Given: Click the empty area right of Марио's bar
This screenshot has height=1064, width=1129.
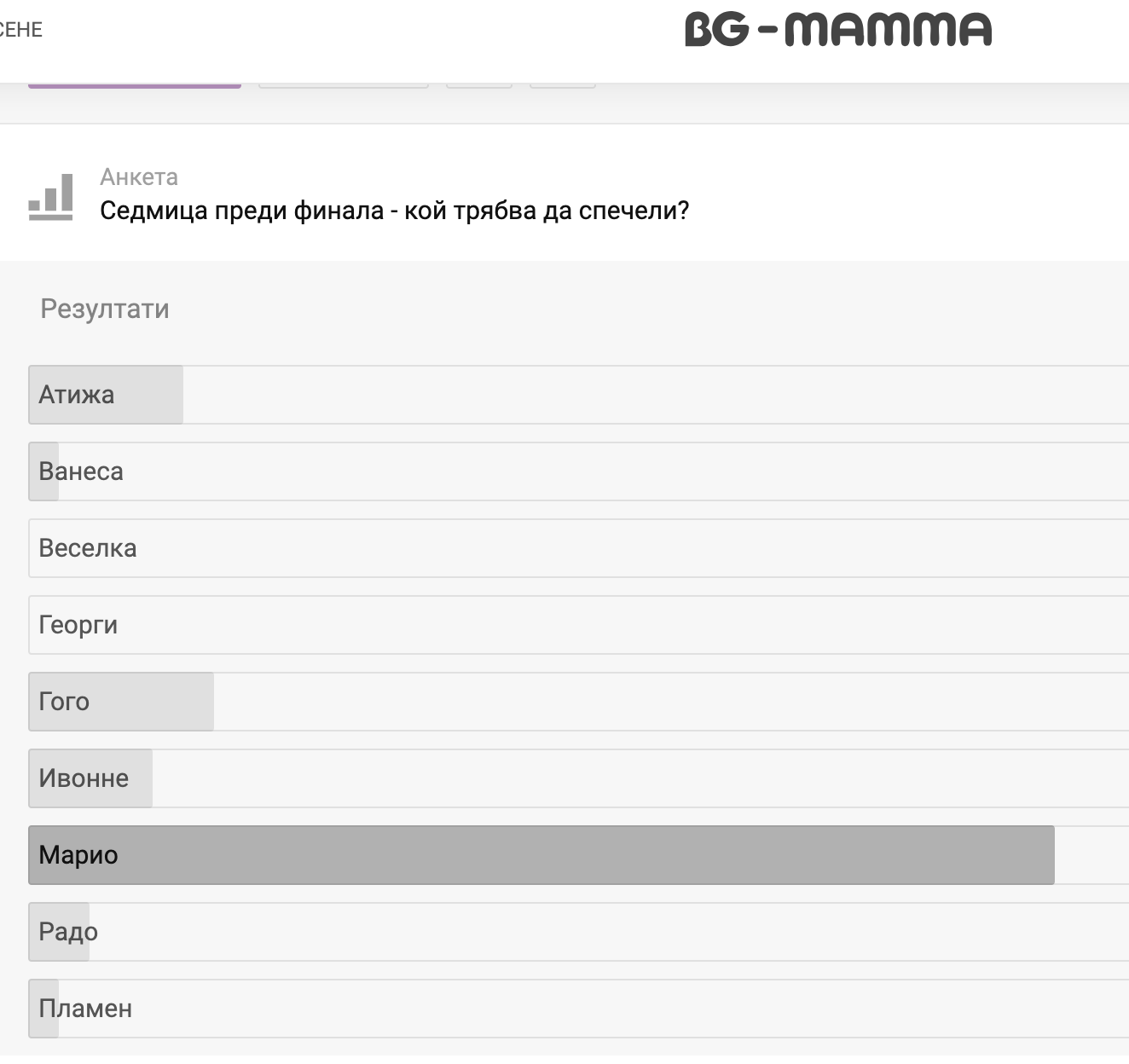Looking at the screenshot, I should 1091,855.
